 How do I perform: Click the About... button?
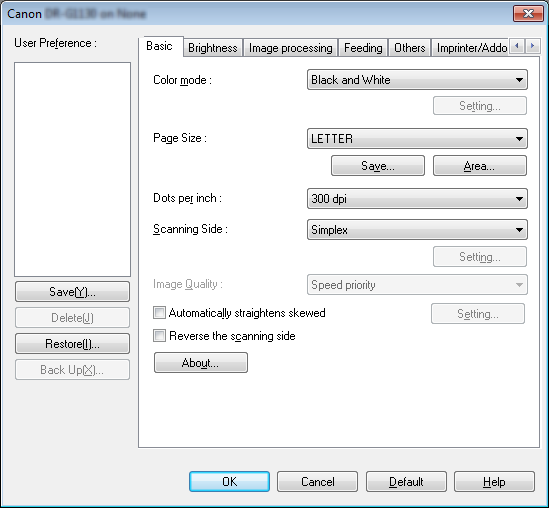[x=201, y=363]
